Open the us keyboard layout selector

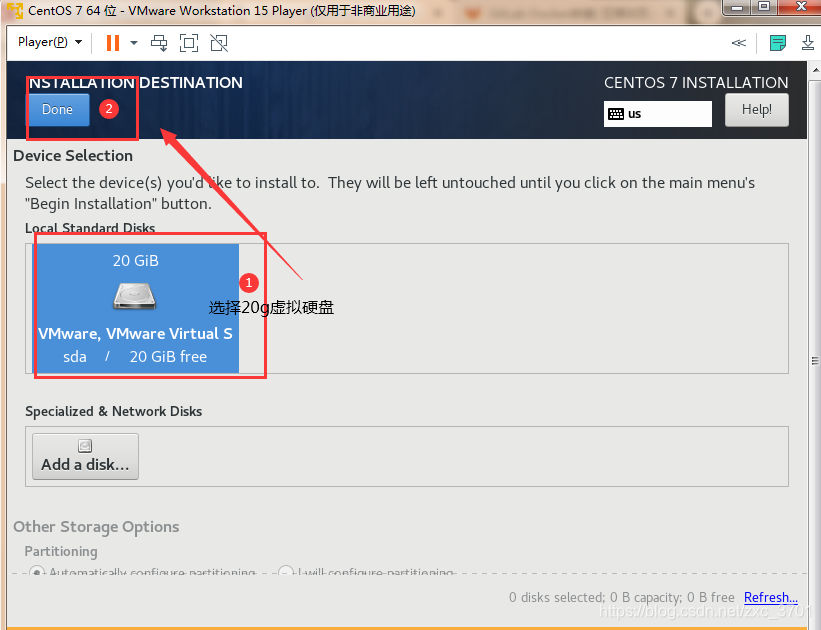pyautogui.click(x=658, y=114)
